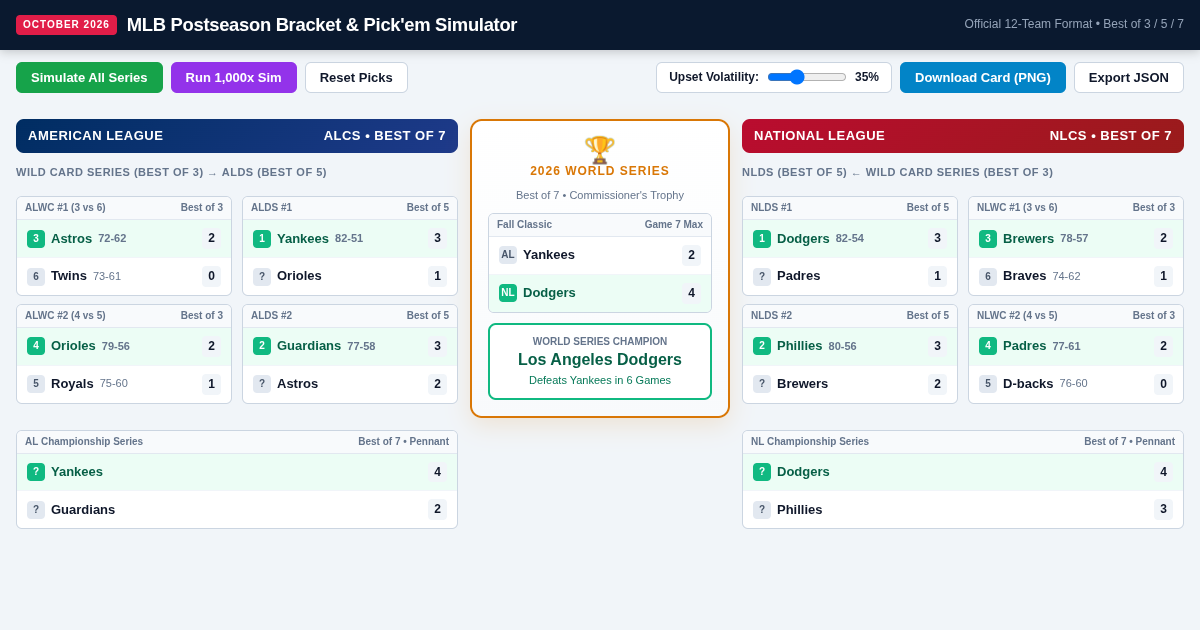The image size is (1200, 630).
Task: Click the badge beside Phillies in NL Championship Series
Action: tap(762, 510)
